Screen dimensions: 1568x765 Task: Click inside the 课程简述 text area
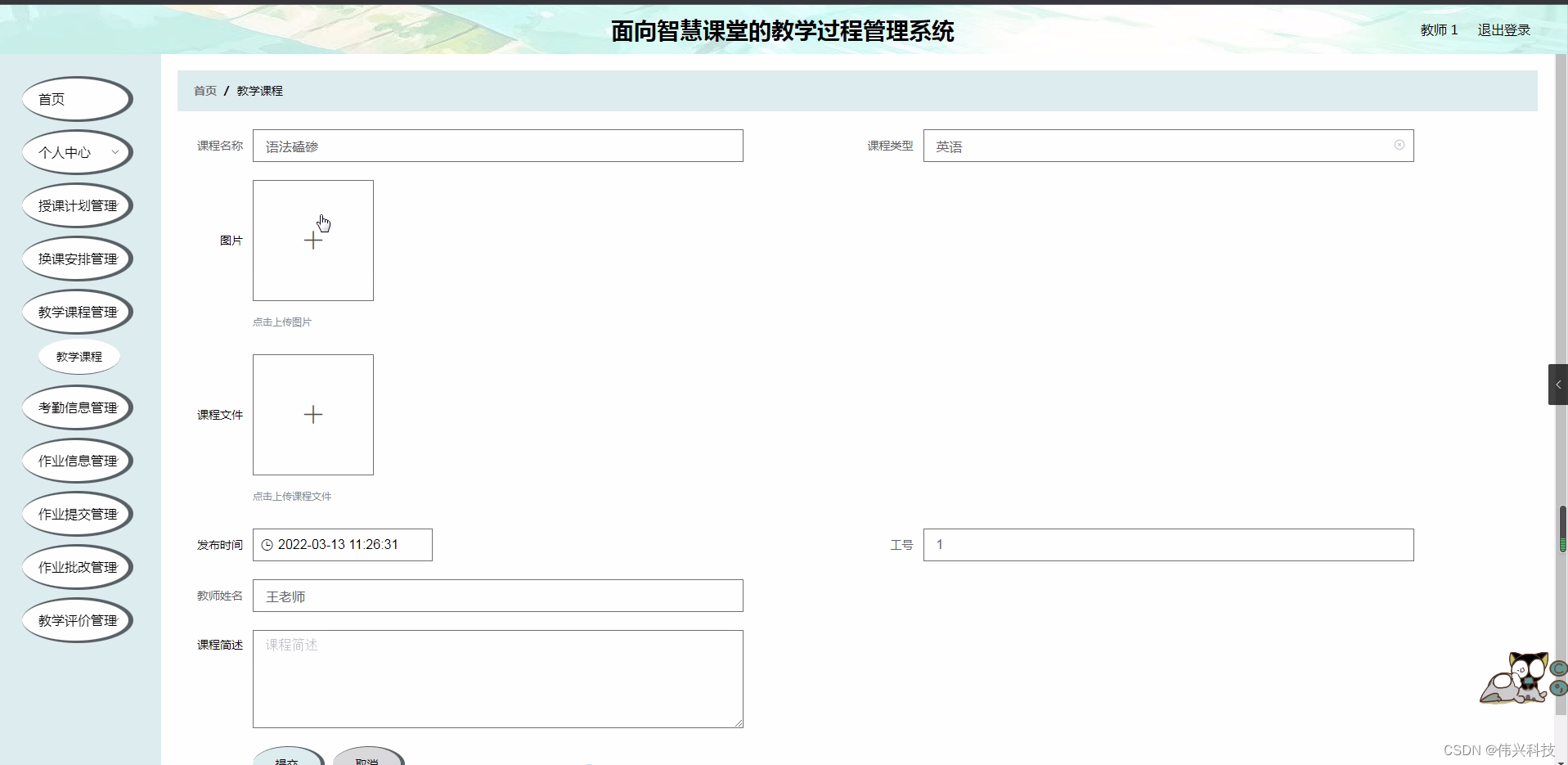tap(497, 678)
